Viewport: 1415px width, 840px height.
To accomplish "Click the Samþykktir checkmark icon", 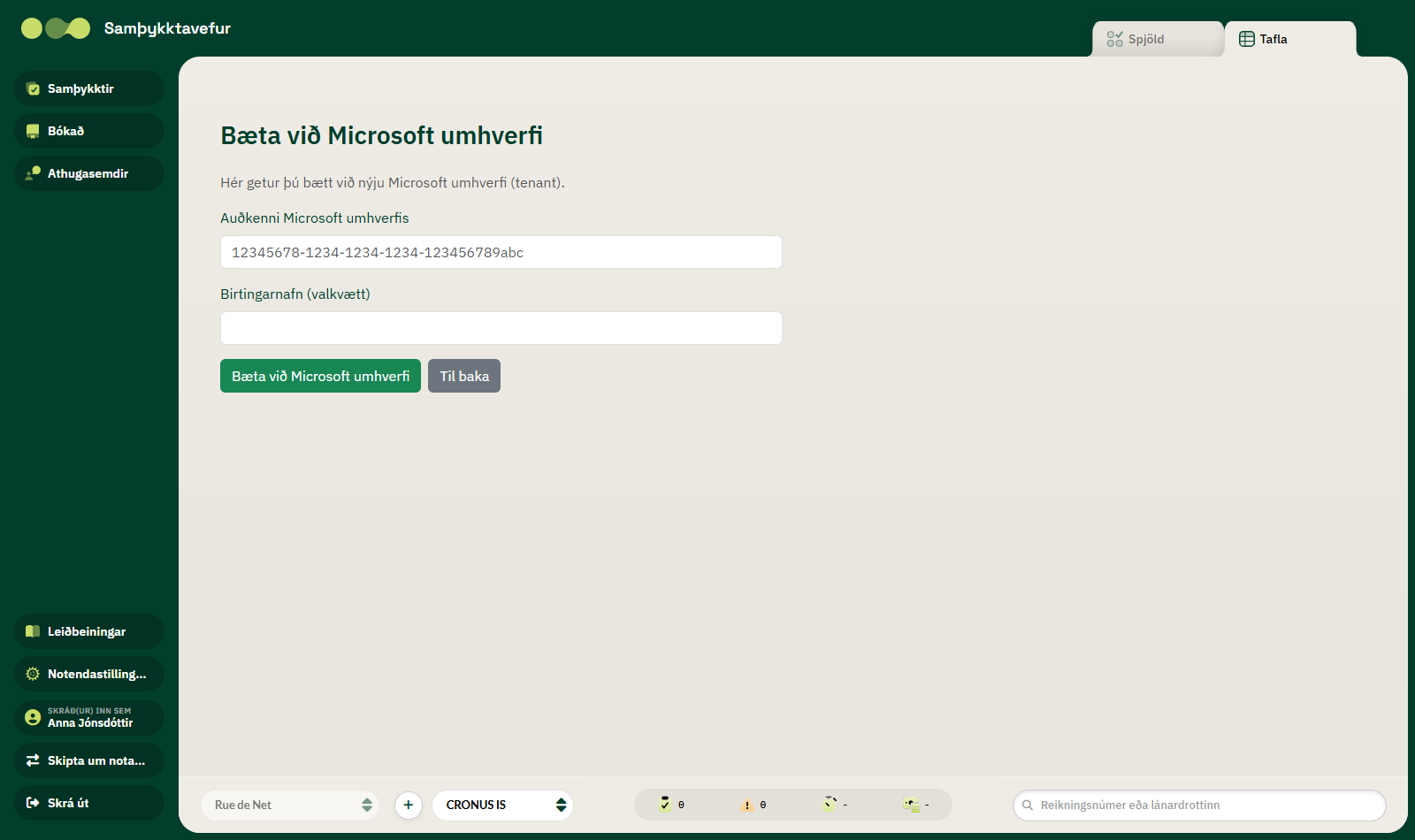I will 33,88.
